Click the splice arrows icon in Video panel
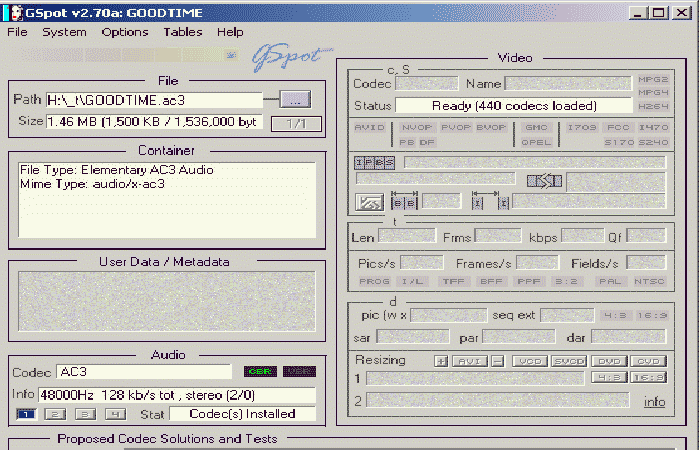 (x=545, y=181)
